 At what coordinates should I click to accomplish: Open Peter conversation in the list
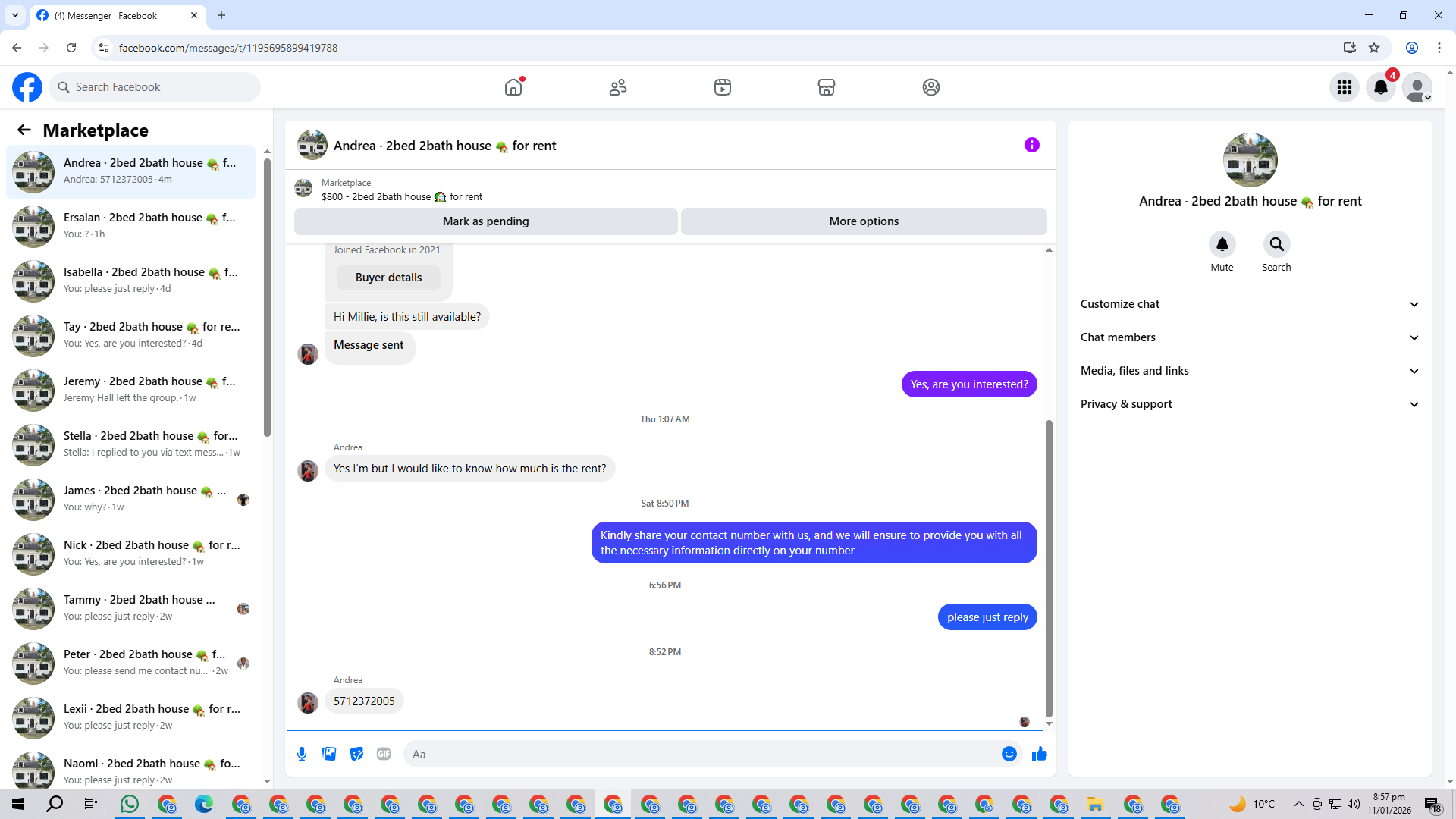(130, 663)
